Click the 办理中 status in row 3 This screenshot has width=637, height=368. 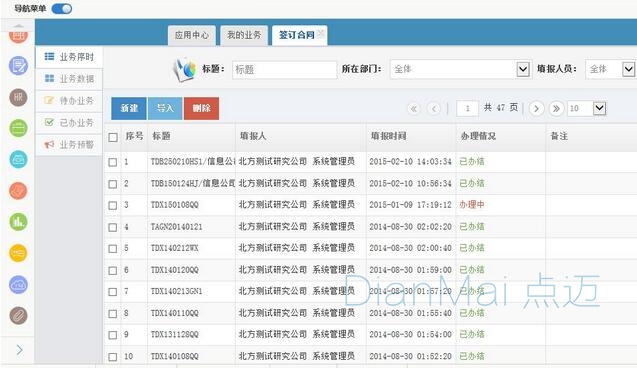(472, 205)
